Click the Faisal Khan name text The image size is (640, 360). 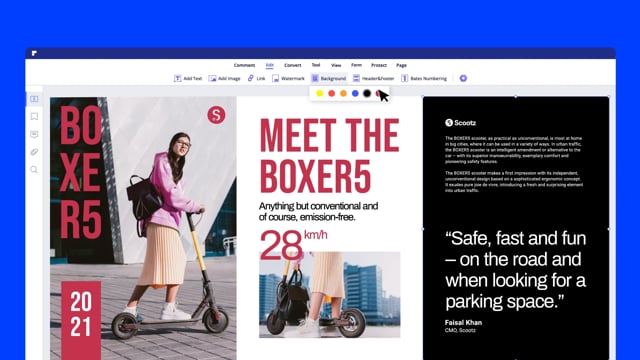click(x=463, y=322)
